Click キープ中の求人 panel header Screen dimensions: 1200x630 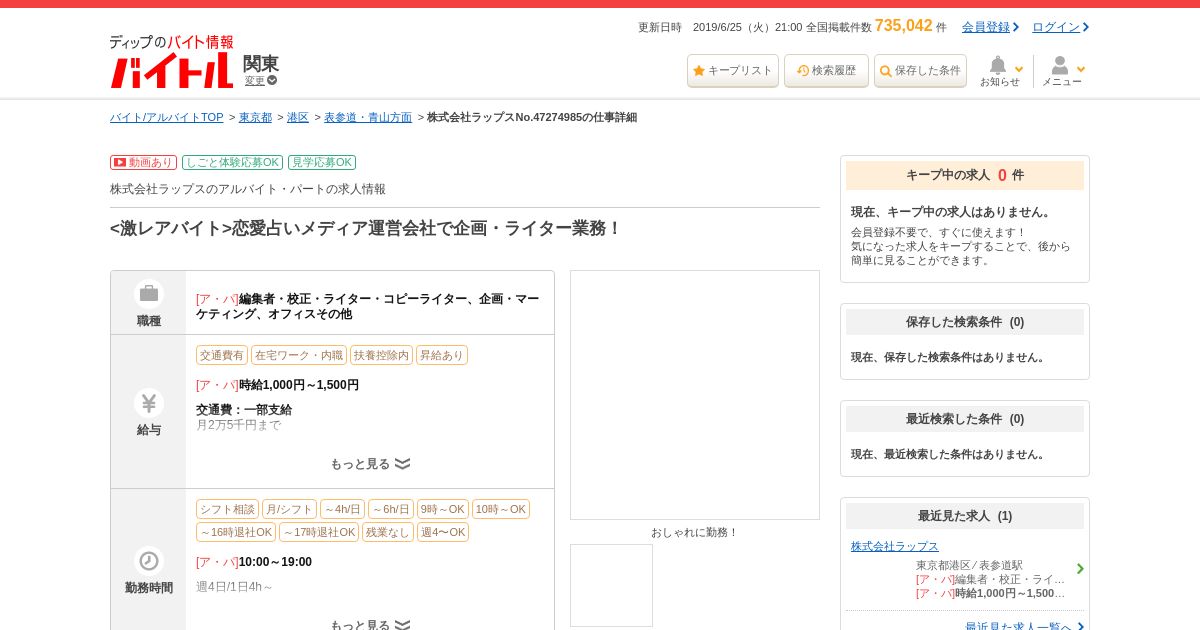[965, 175]
